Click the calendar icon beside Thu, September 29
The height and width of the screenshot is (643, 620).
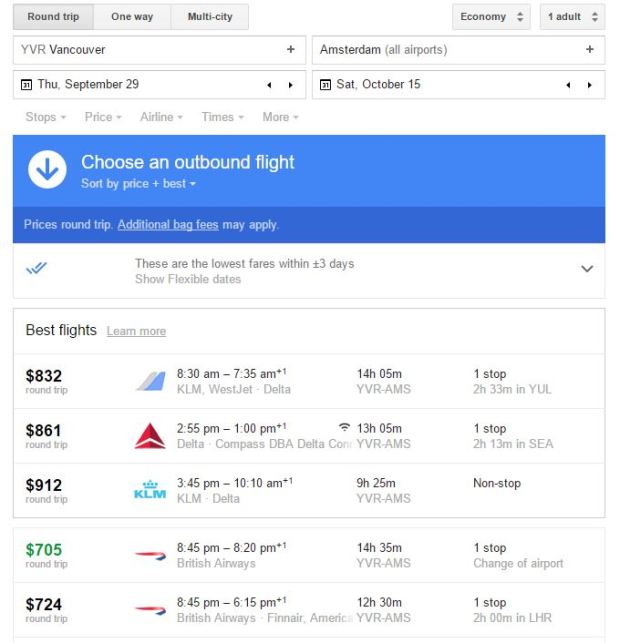tap(25, 85)
